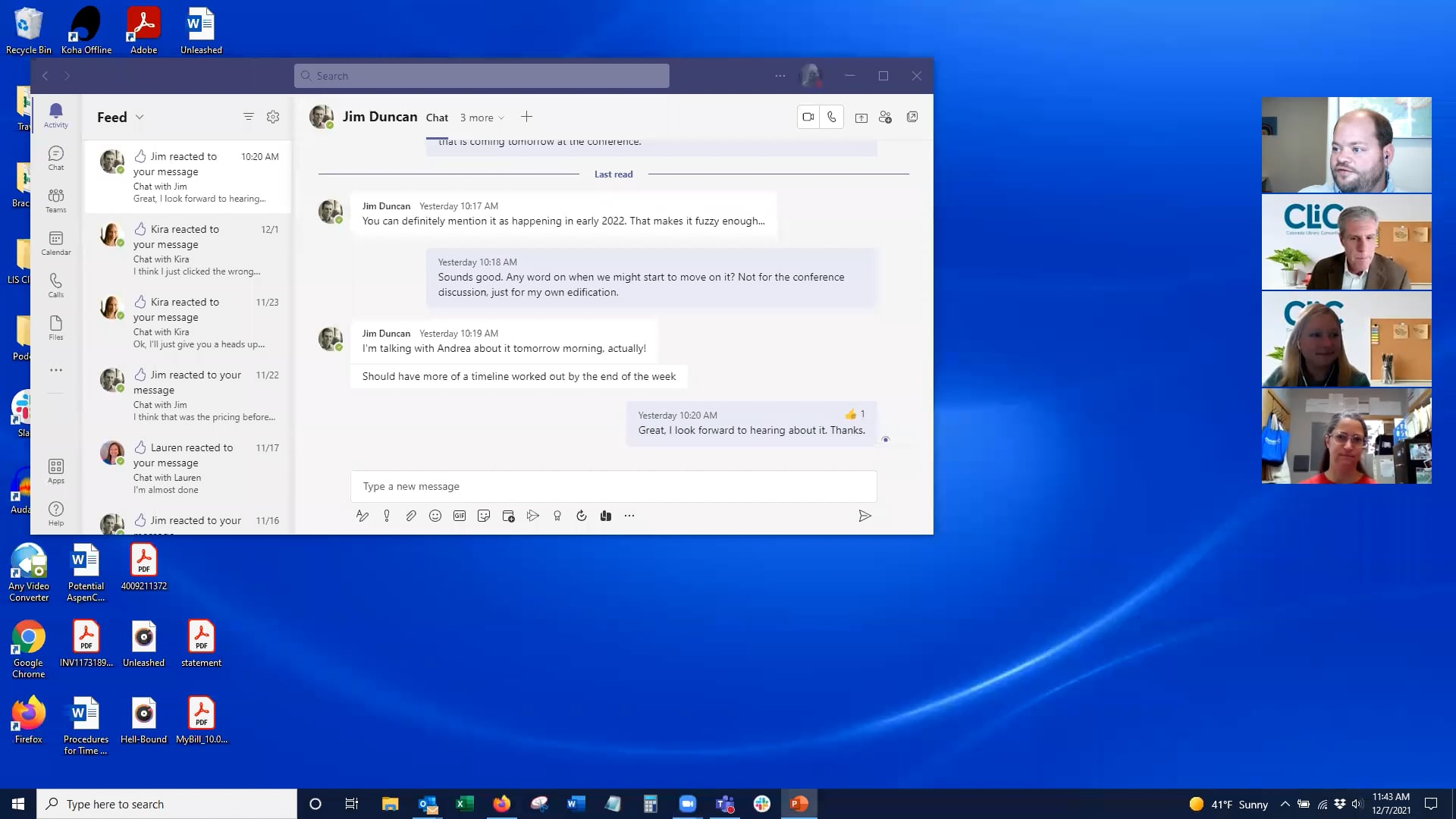Expand the Feed dropdown menu
1456x819 pixels.
140,118
